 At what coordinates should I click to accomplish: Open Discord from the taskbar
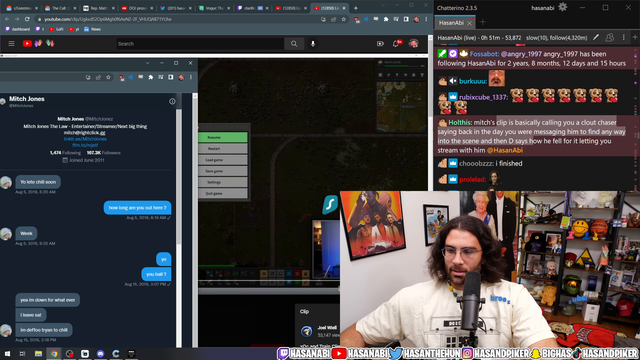click(x=100, y=353)
